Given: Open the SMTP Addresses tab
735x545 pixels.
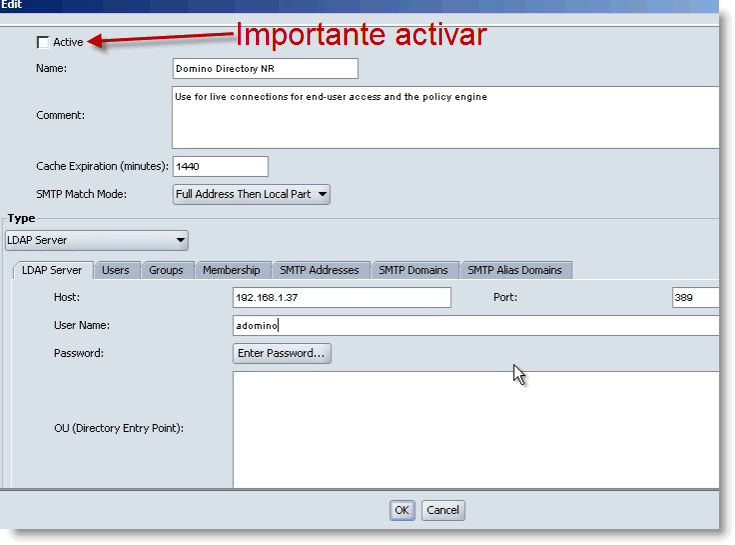Looking at the screenshot, I should tap(319, 270).
